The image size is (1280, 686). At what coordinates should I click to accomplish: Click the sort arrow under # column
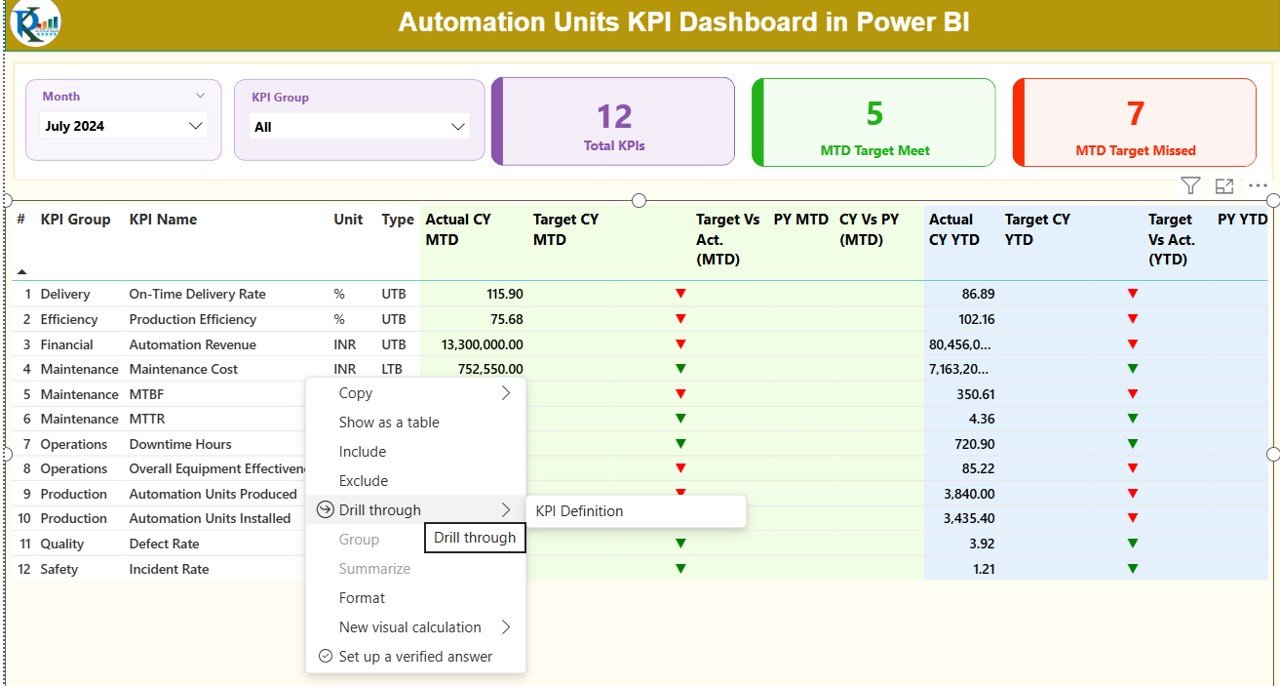tap(22, 271)
